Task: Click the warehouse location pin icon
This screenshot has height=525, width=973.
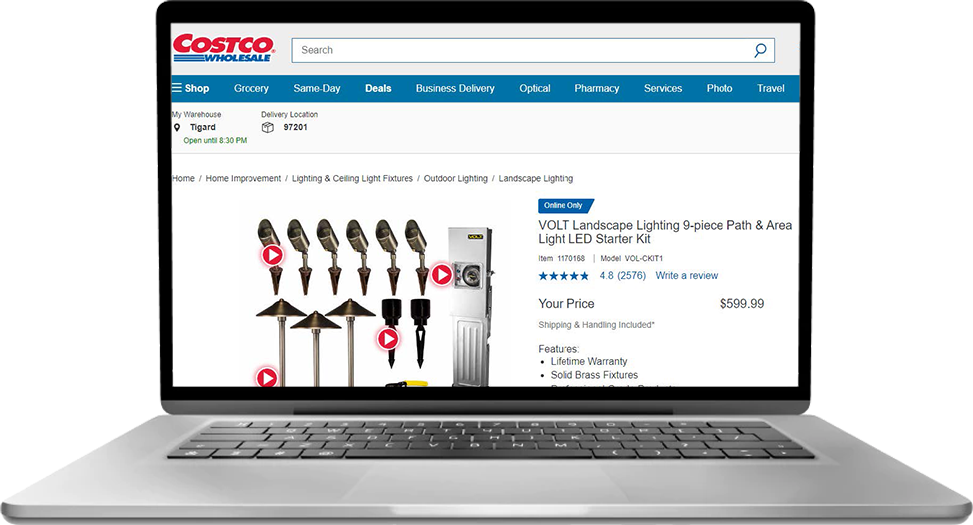Action: pos(177,127)
